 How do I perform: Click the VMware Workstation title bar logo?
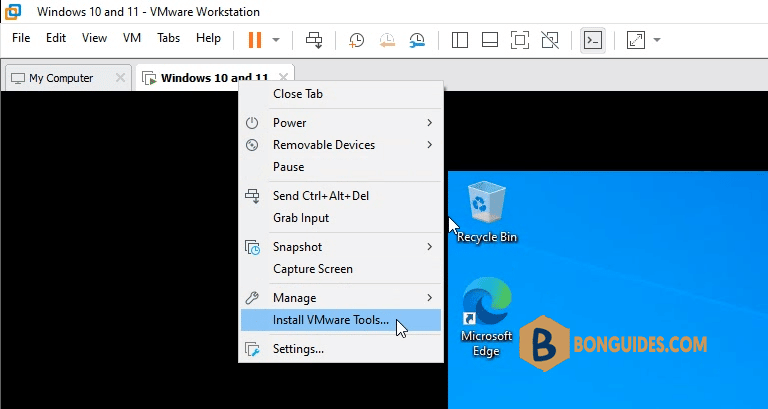click(x=13, y=11)
